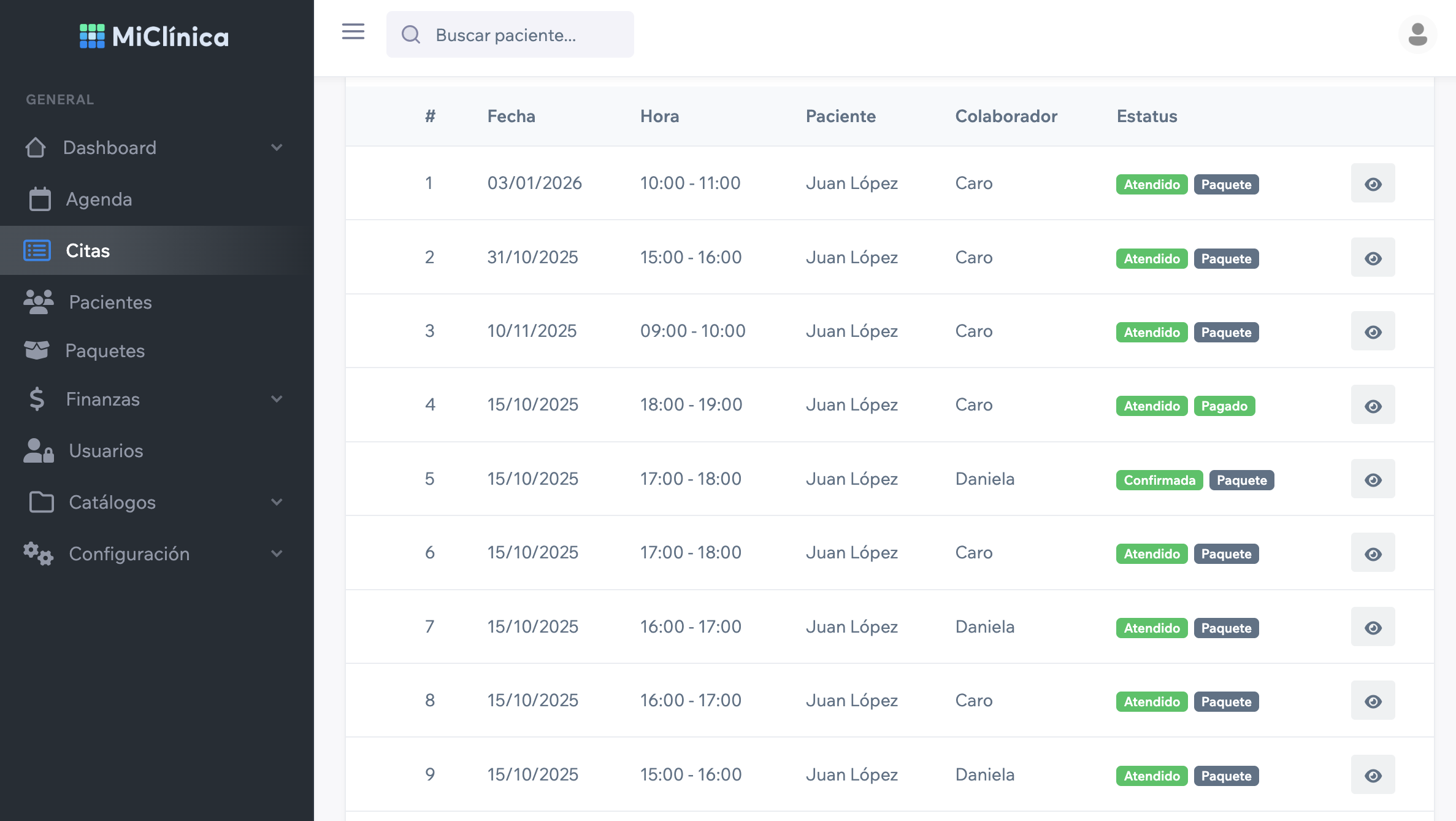Click the search magnifier icon
Image resolution: width=1456 pixels, height=821 pixels.
(x=411, y=35)
